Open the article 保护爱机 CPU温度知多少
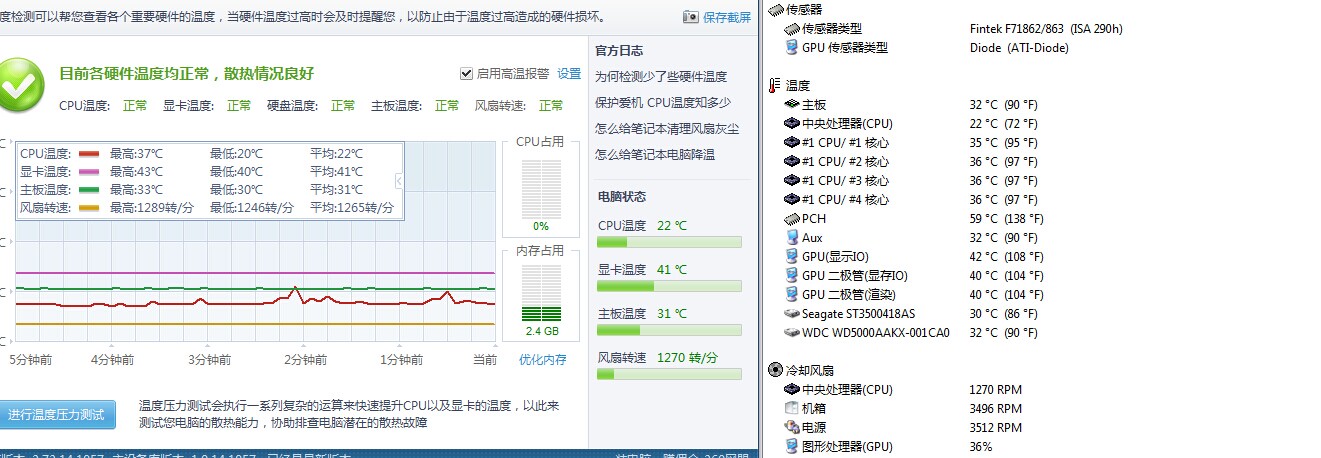Screen dimensions: 1321x458 pyautogui.click(x=663, y=103)
